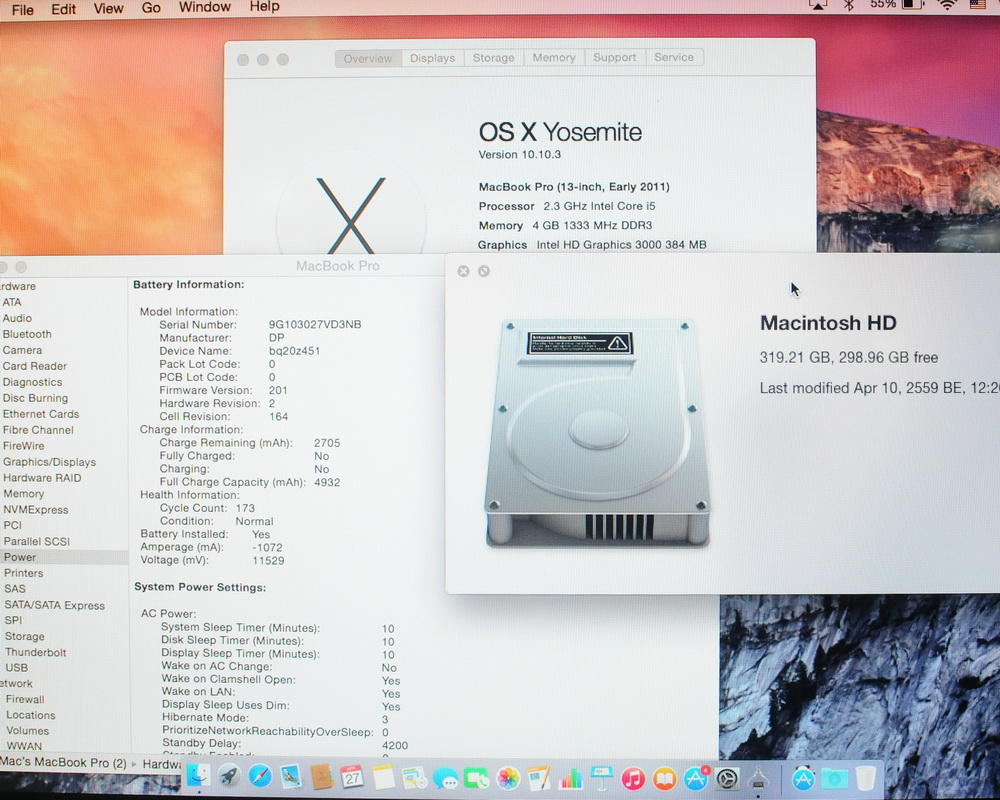Click the Wi-Fi status icon in menu bar
The width and height of the screenshot is (1000, 800).
948,5
